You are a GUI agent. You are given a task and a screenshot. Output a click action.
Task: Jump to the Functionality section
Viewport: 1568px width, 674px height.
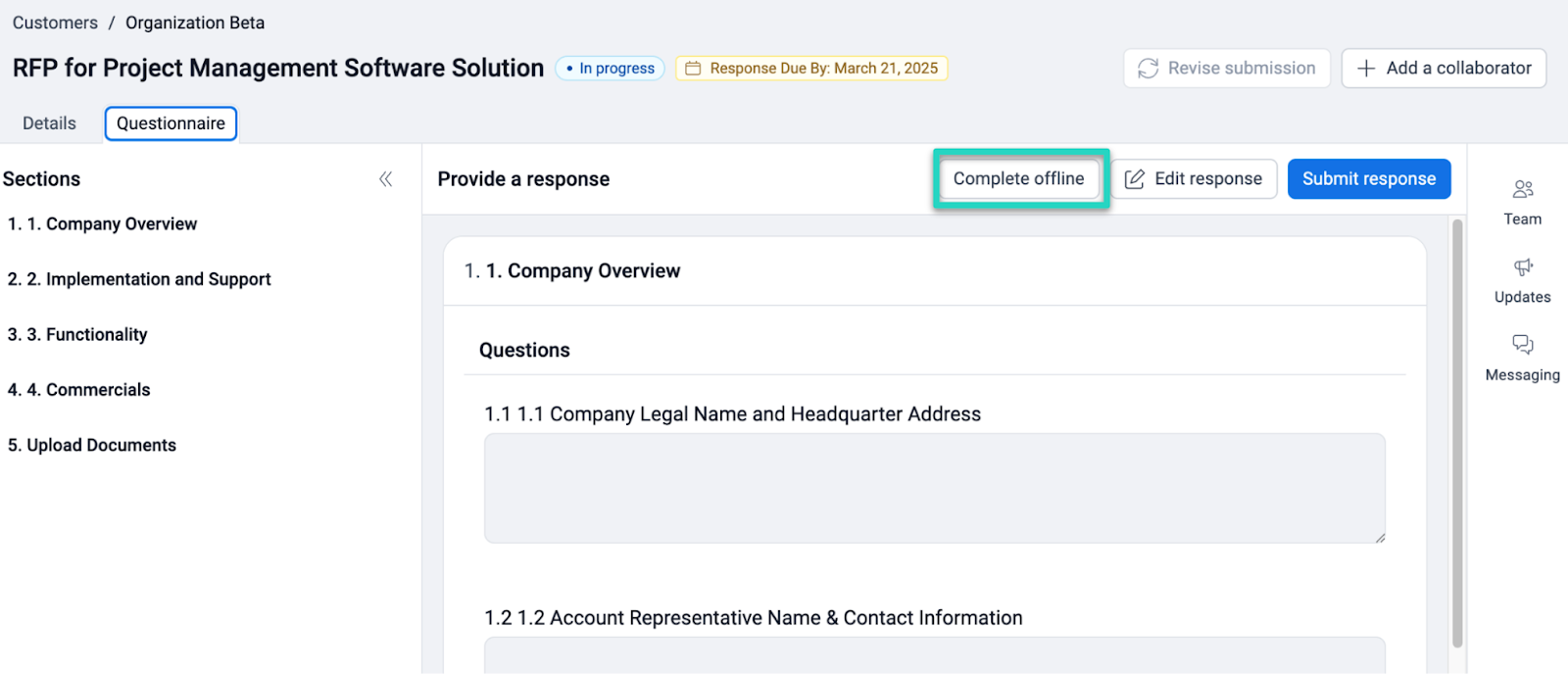pyautogui.click(x=78, y=335)
